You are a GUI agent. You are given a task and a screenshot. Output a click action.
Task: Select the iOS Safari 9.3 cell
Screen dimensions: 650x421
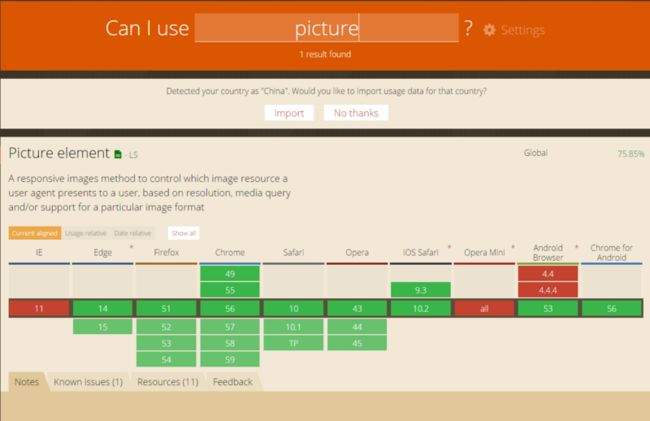pos(421,290)
